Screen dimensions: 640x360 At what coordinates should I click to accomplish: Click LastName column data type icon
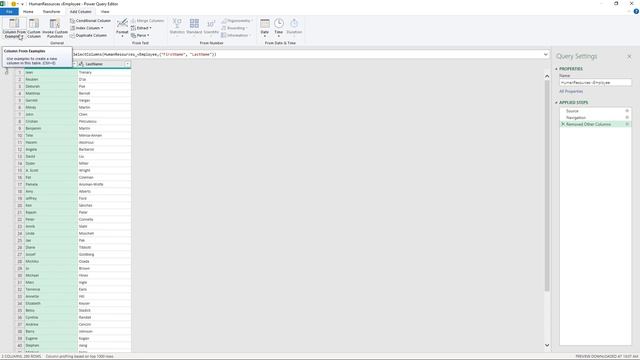click(81, 64)
